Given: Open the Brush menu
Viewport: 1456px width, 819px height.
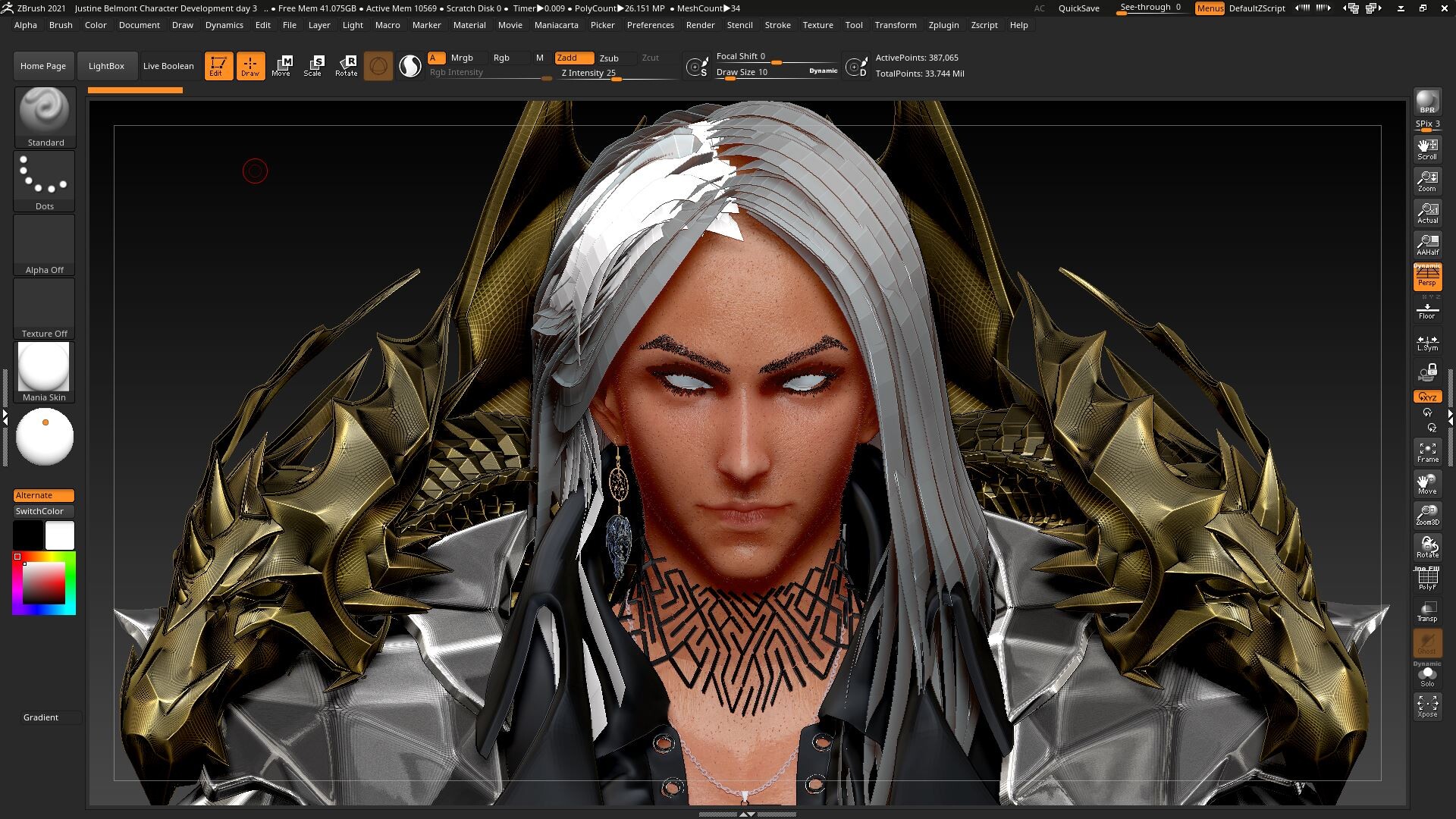Looking at the screenshot, I should [61, 25].
